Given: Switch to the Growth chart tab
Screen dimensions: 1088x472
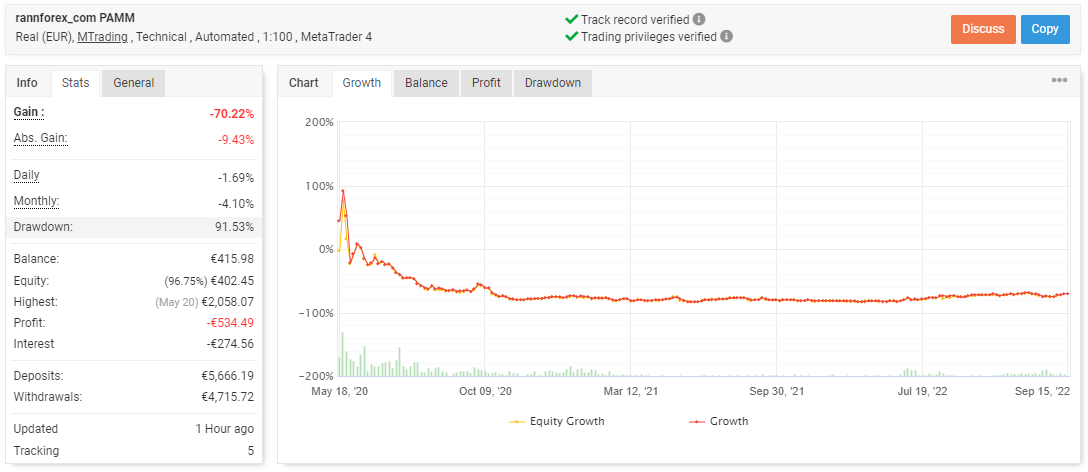Looking at the screenshot, I should click(362, 83).
